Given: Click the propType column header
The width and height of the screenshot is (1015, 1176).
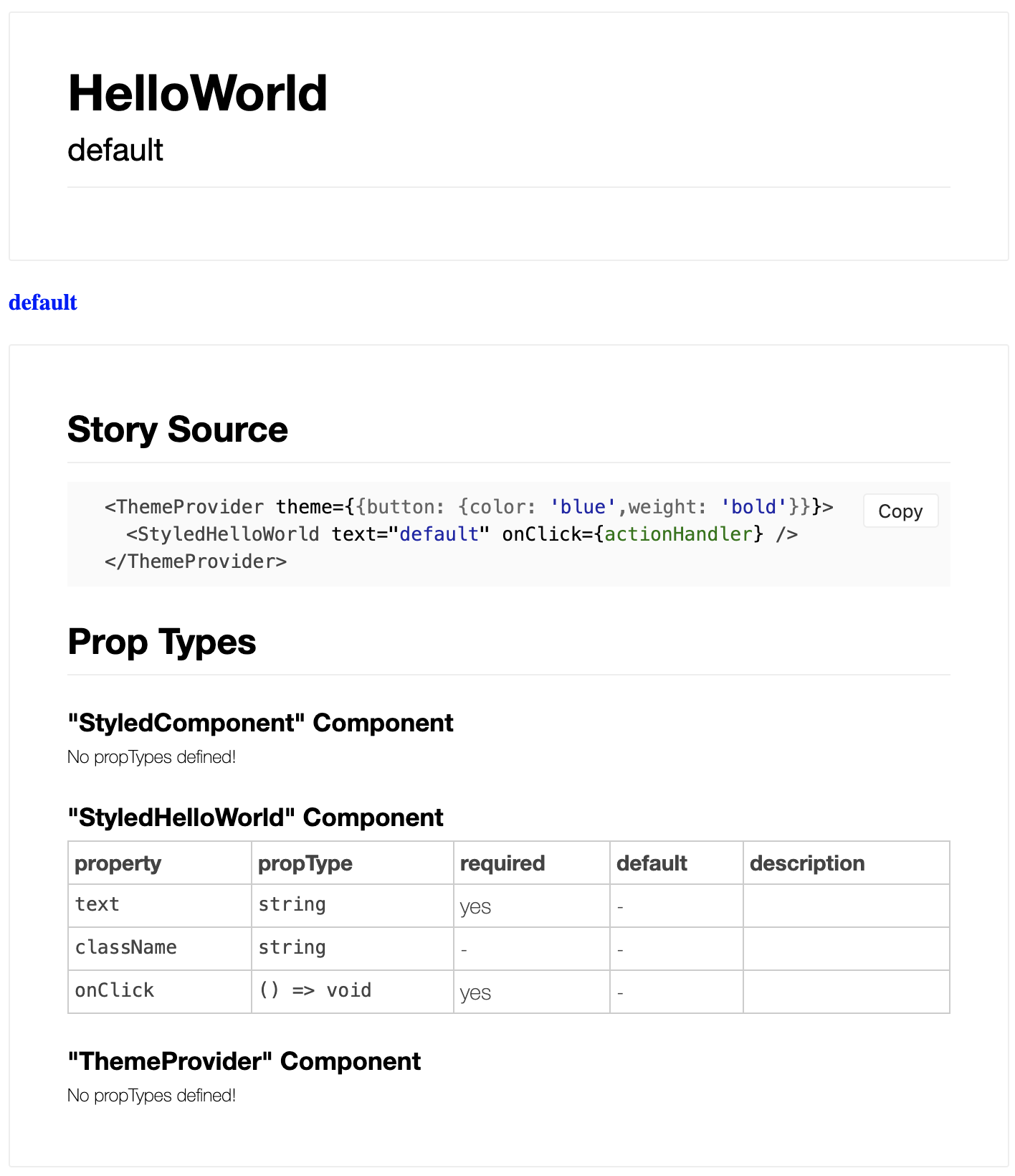Looking at the screenshot, I should 305,863.
